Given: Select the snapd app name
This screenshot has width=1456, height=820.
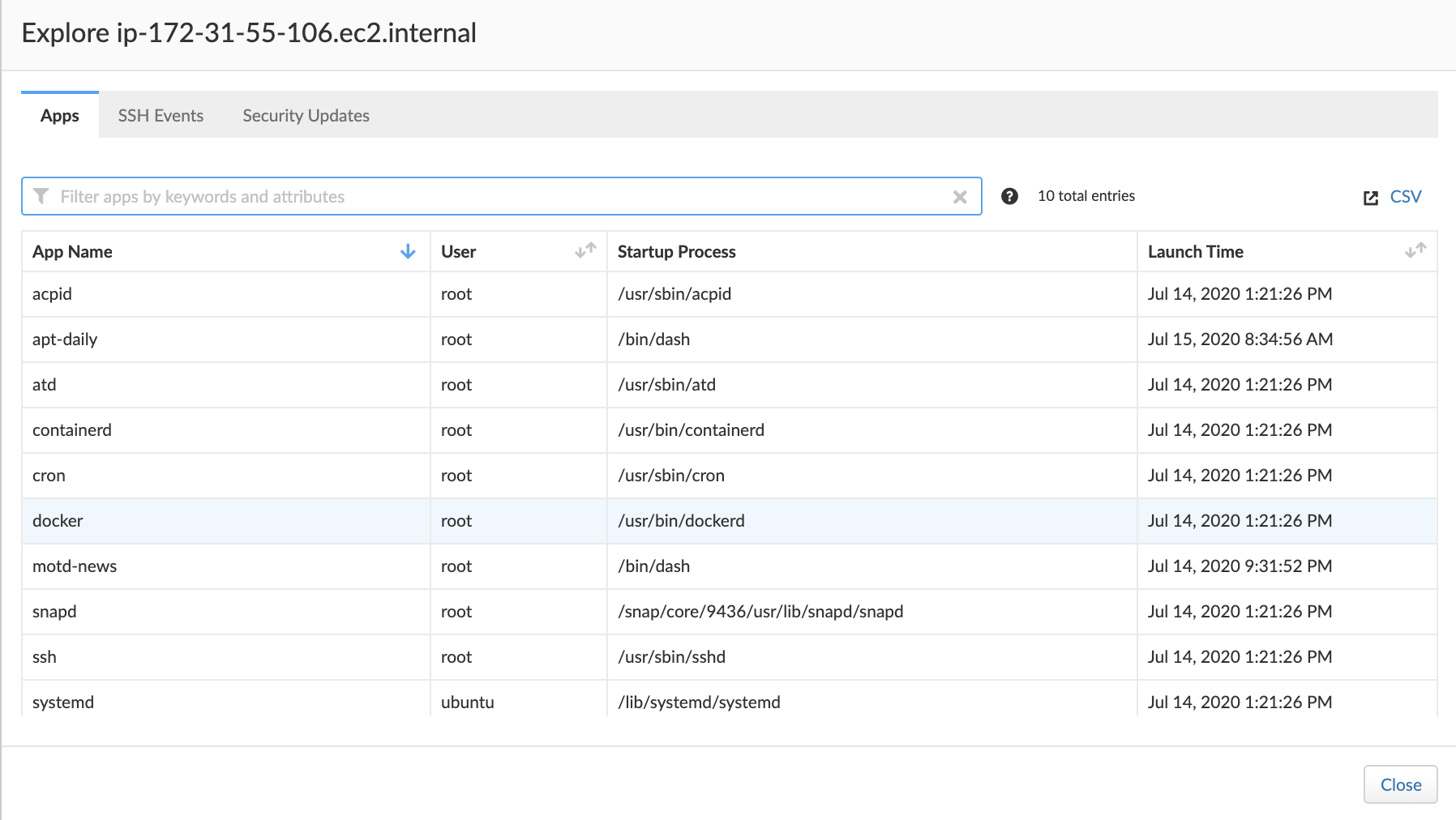Looking at the screenshot, I should tap(54, 612).
